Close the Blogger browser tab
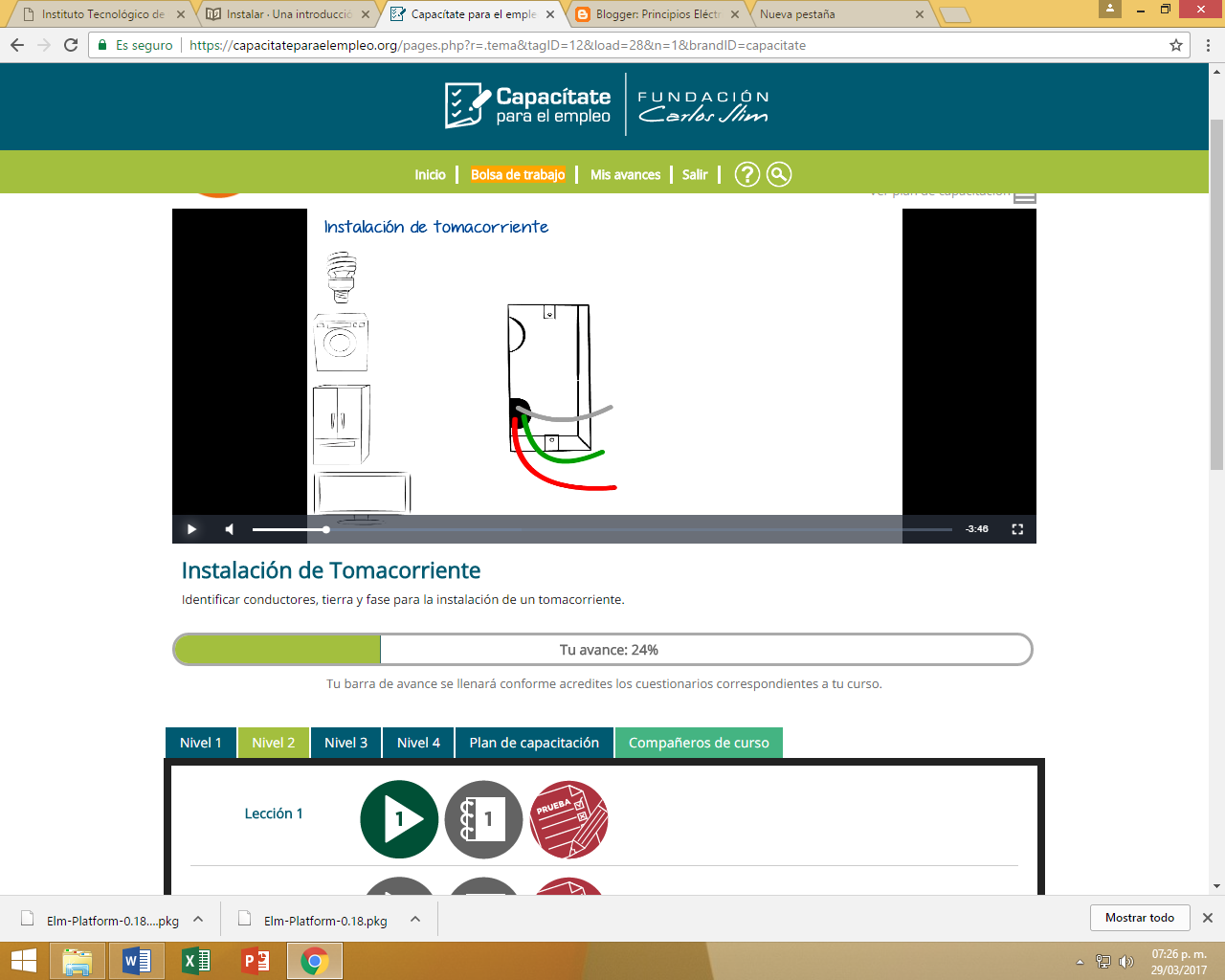Viewport: 1225px width, 980px height. tap(735, 14)
